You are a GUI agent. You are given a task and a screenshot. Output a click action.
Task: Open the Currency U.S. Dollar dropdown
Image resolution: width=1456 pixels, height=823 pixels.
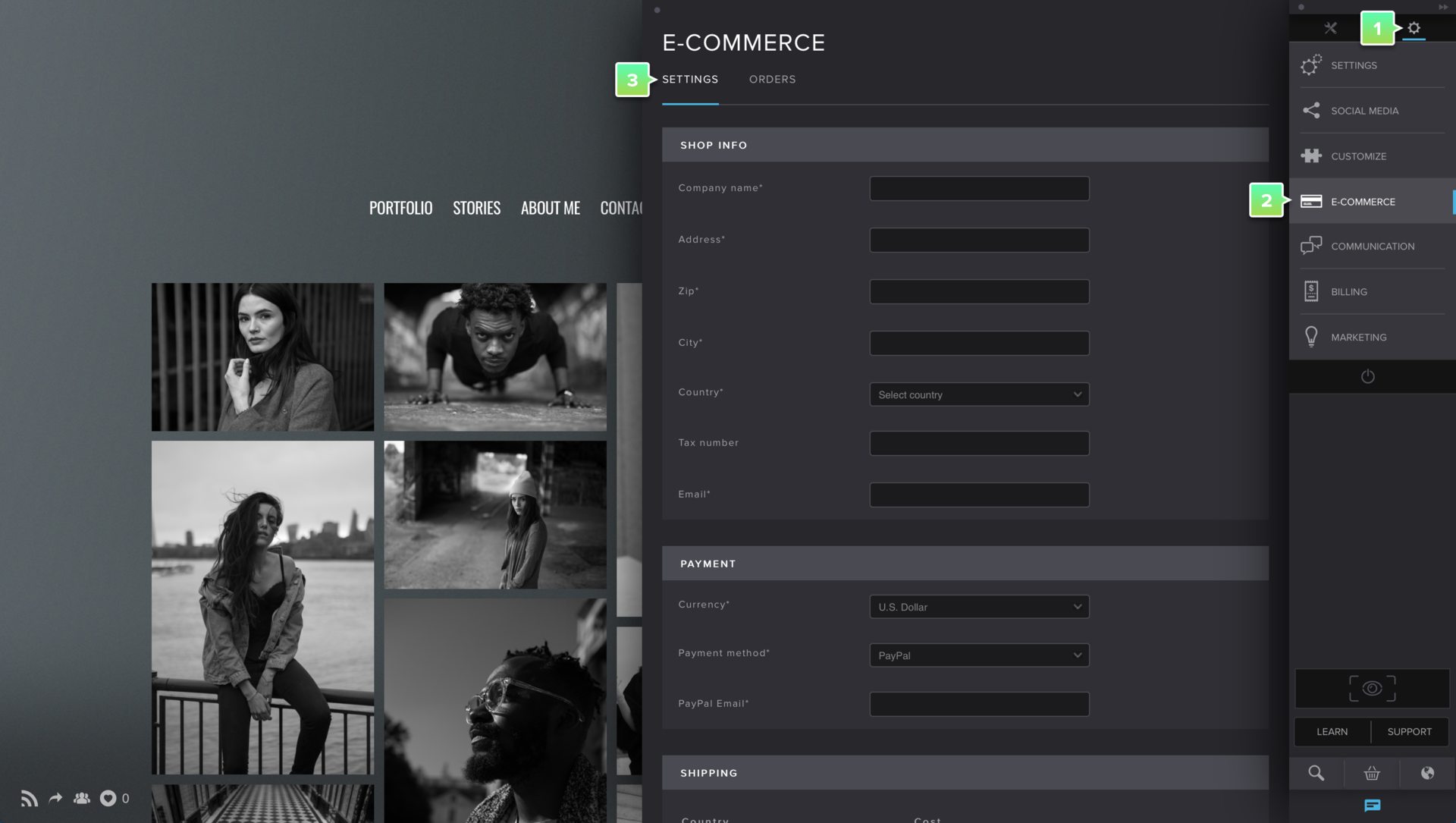[x=979, y=607]
